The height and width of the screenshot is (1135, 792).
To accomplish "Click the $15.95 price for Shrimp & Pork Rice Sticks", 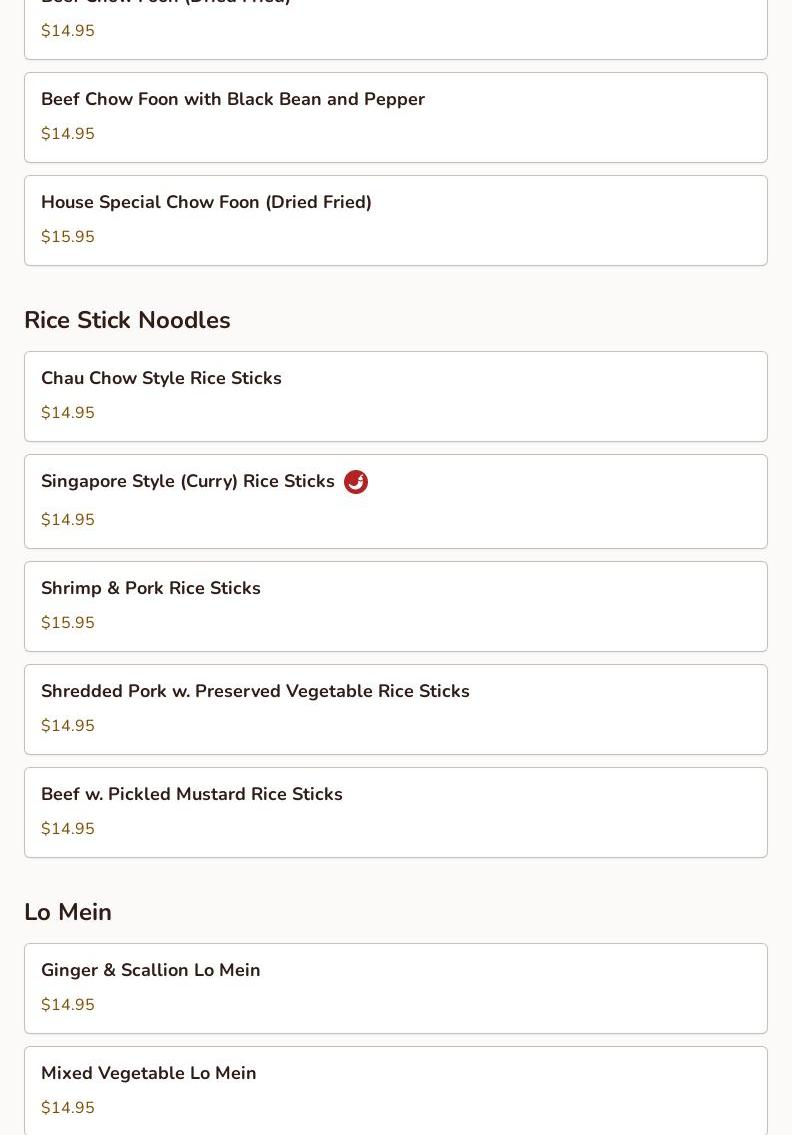I will pos(68,623).
